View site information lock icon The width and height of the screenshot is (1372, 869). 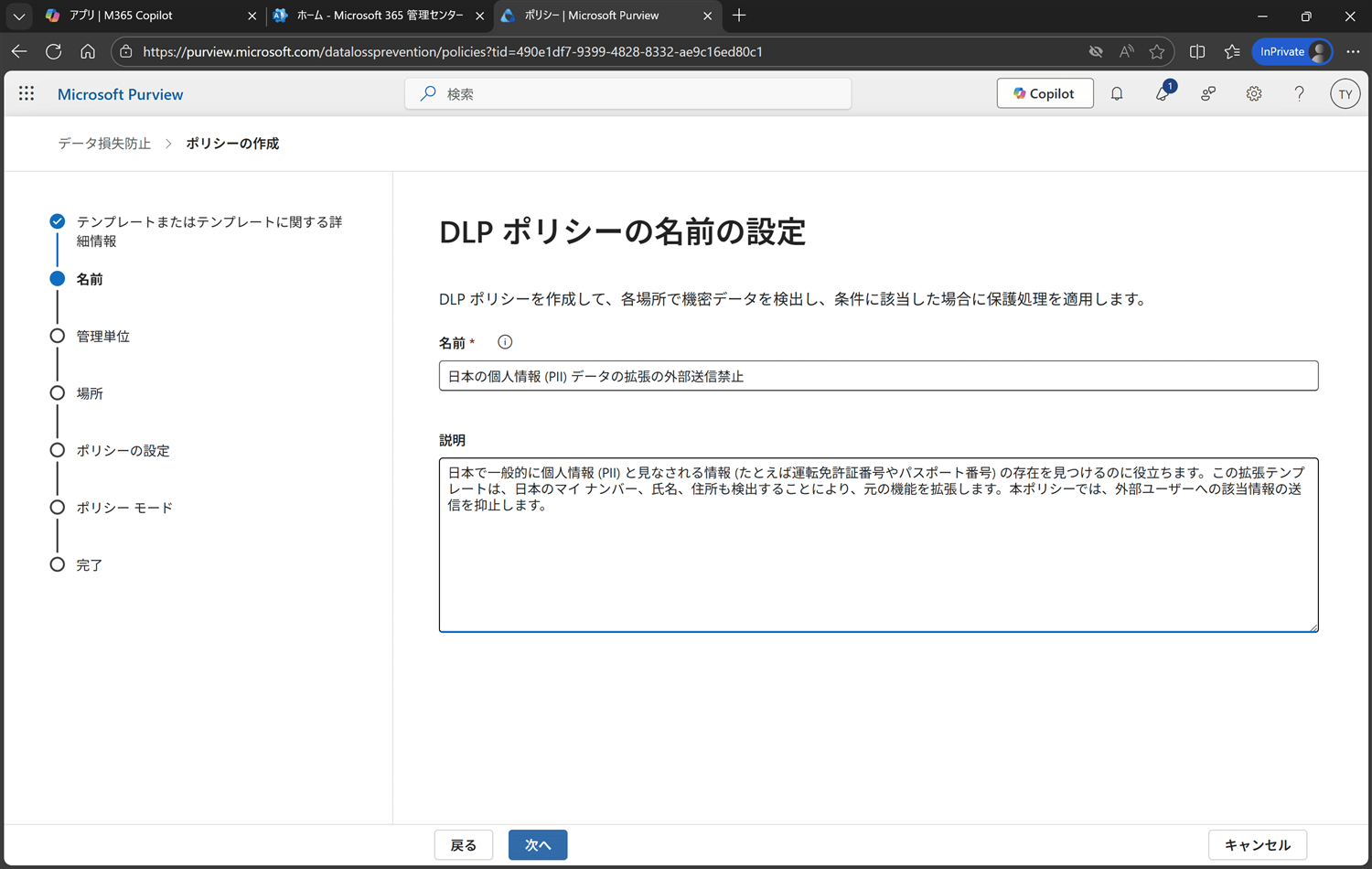[x=126, y=51]
